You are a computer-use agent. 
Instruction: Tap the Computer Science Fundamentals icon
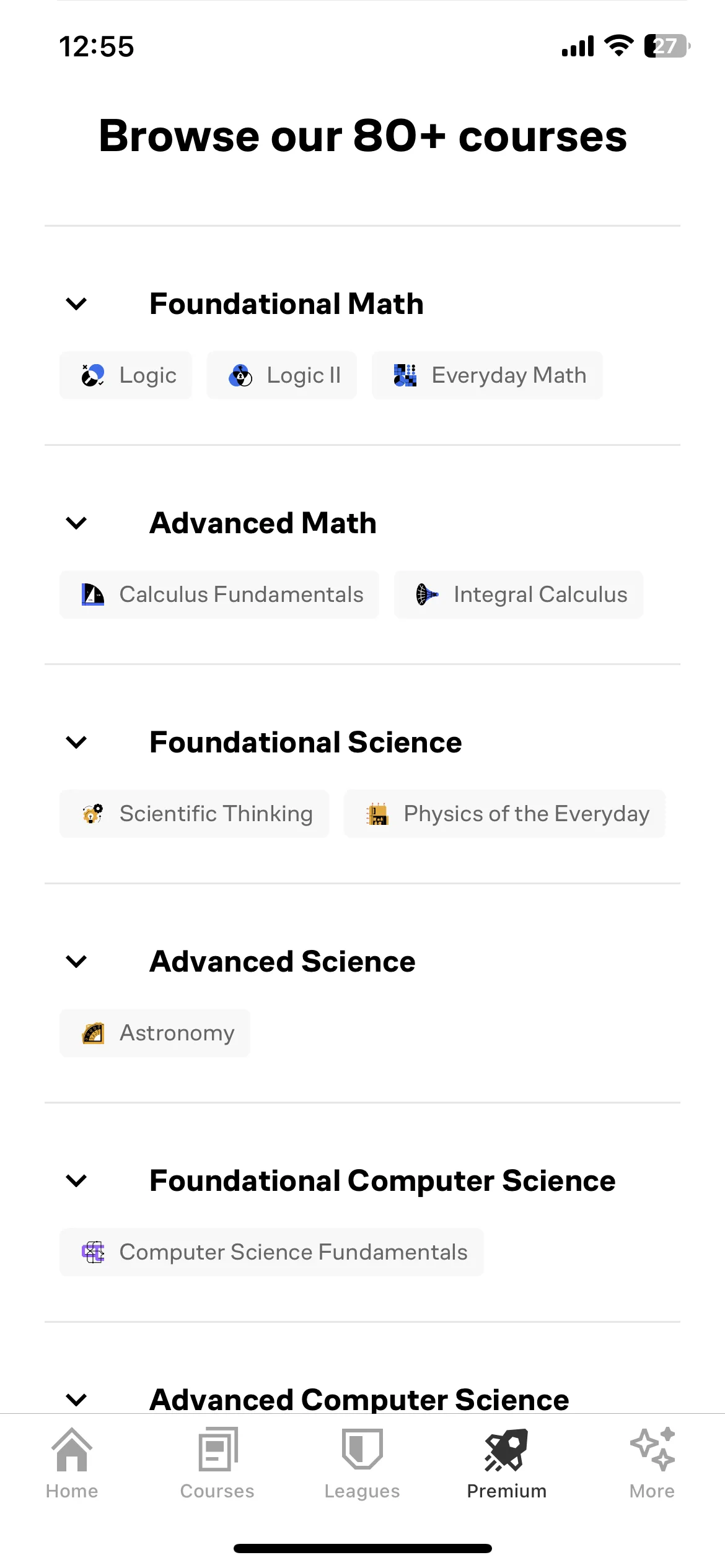pyautogui.click(x=93, y=1252)
